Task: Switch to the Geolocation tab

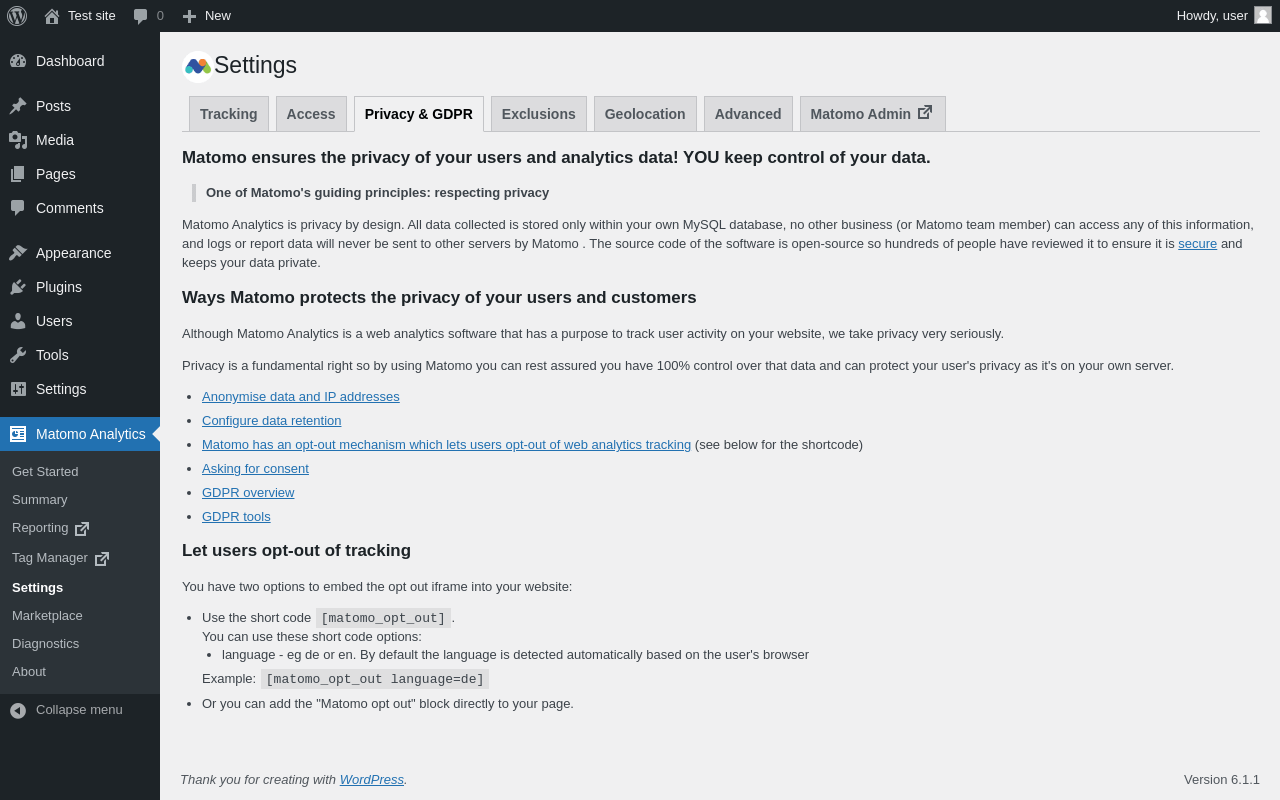Action: click(645, 114)
